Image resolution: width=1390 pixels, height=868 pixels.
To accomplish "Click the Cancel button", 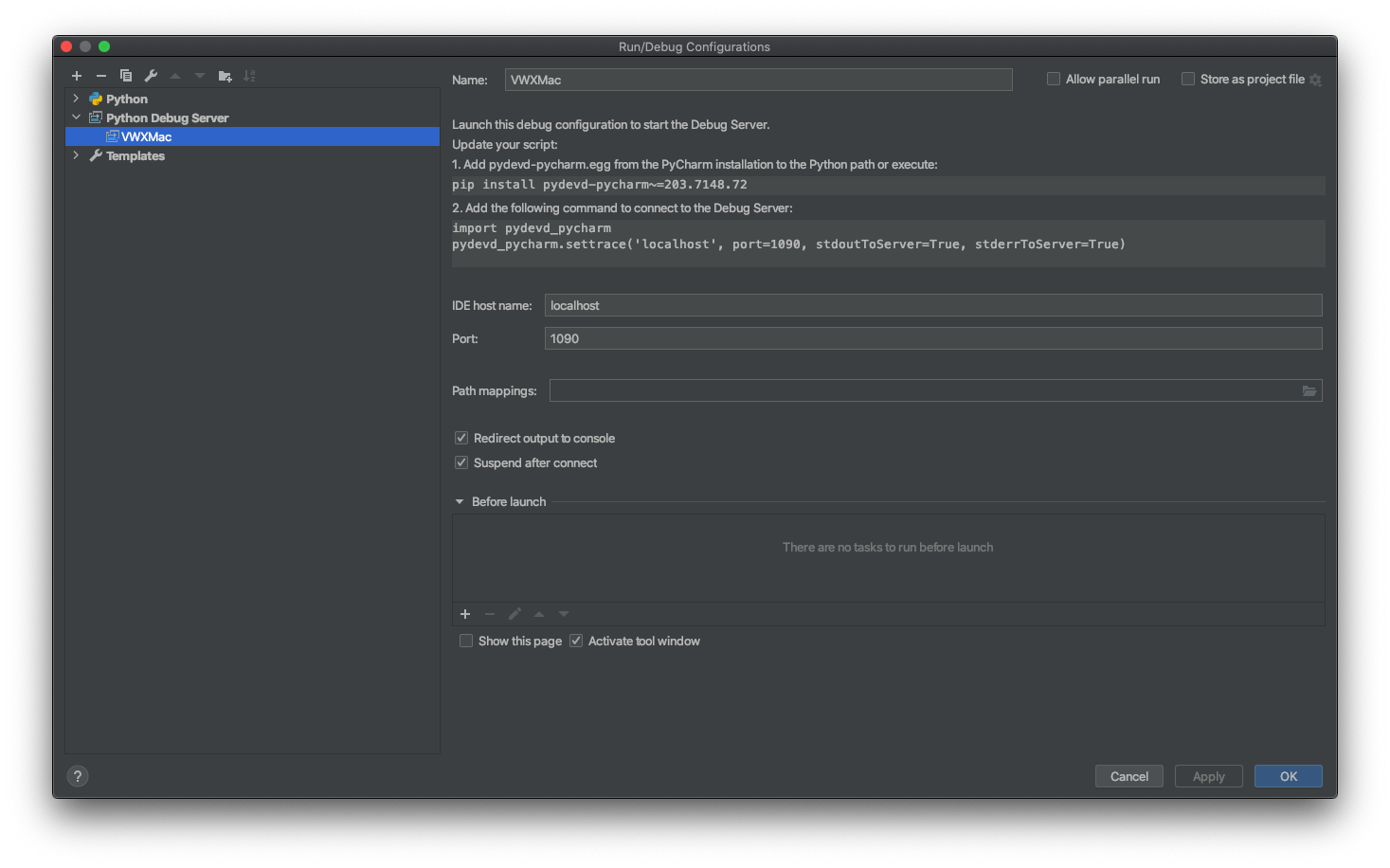I will coord(1128,776).
